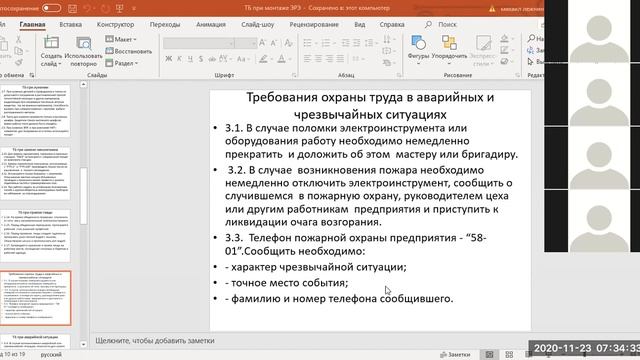The height and width of the screenshot is (360, 640).
Task: Create a new slide via Создать слайд
Action: click(51, 51)
